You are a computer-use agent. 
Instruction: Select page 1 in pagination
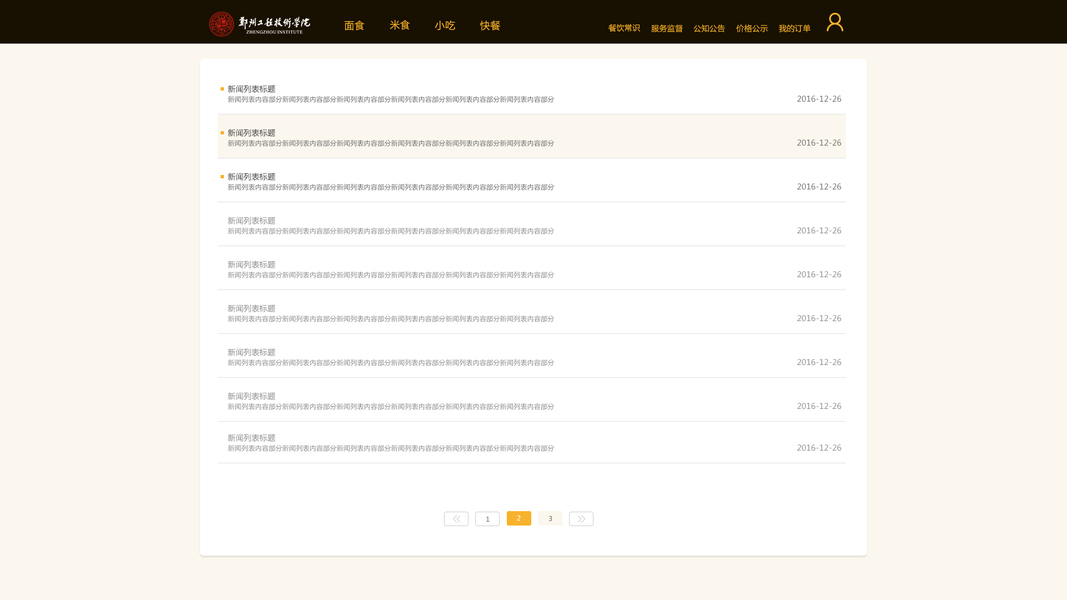(487, 518)
